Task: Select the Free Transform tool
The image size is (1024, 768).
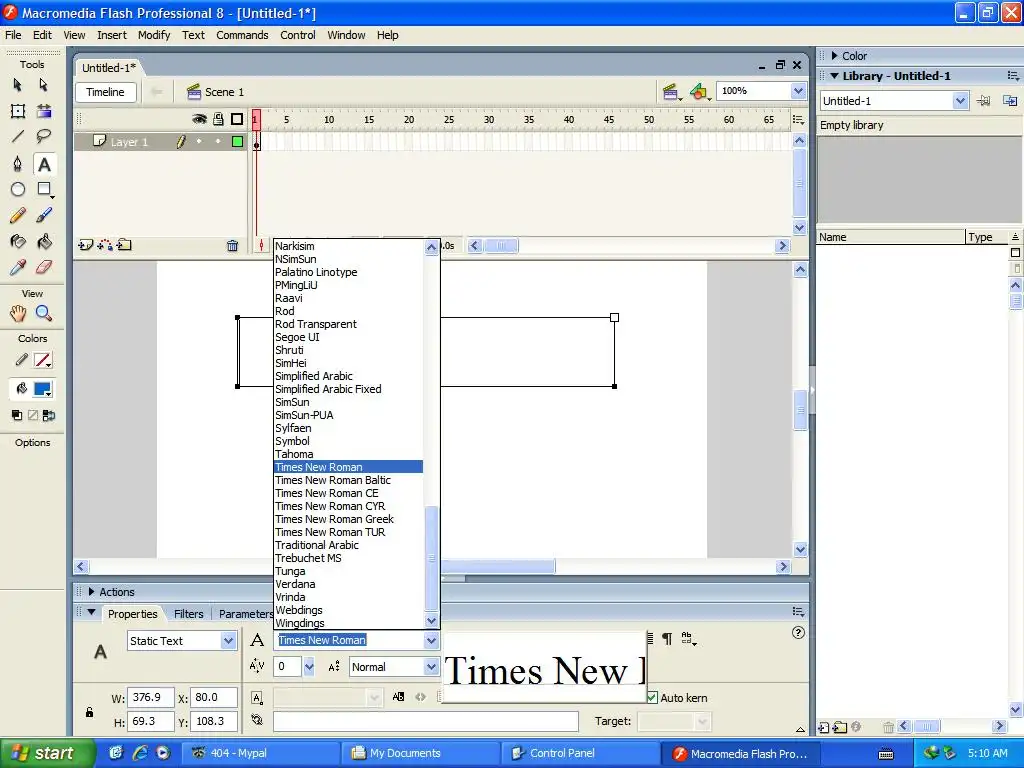Action: pyautogui.click(x=18, y=111)
